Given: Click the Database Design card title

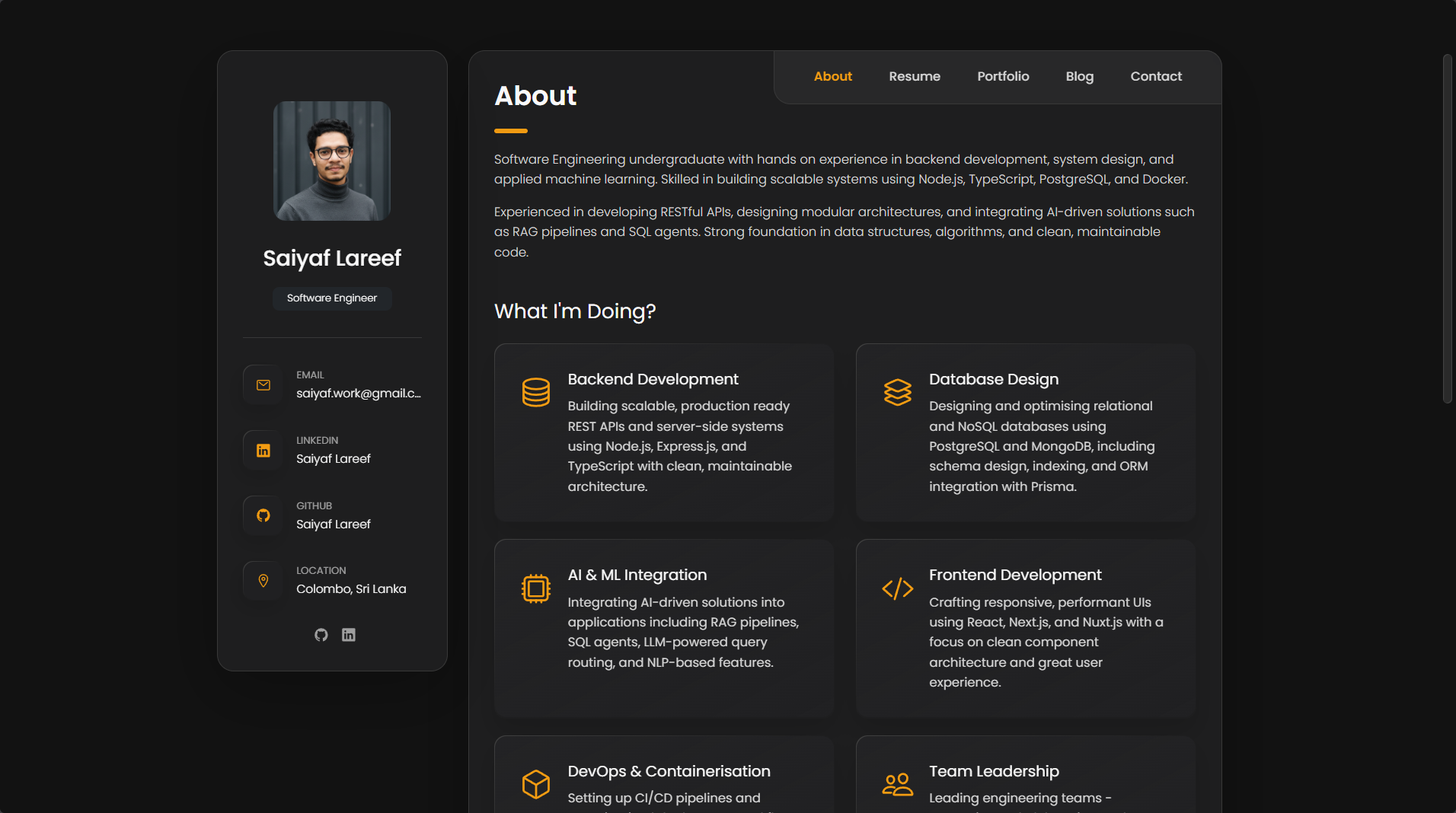Looking at the screenshot, I should 993,379.
